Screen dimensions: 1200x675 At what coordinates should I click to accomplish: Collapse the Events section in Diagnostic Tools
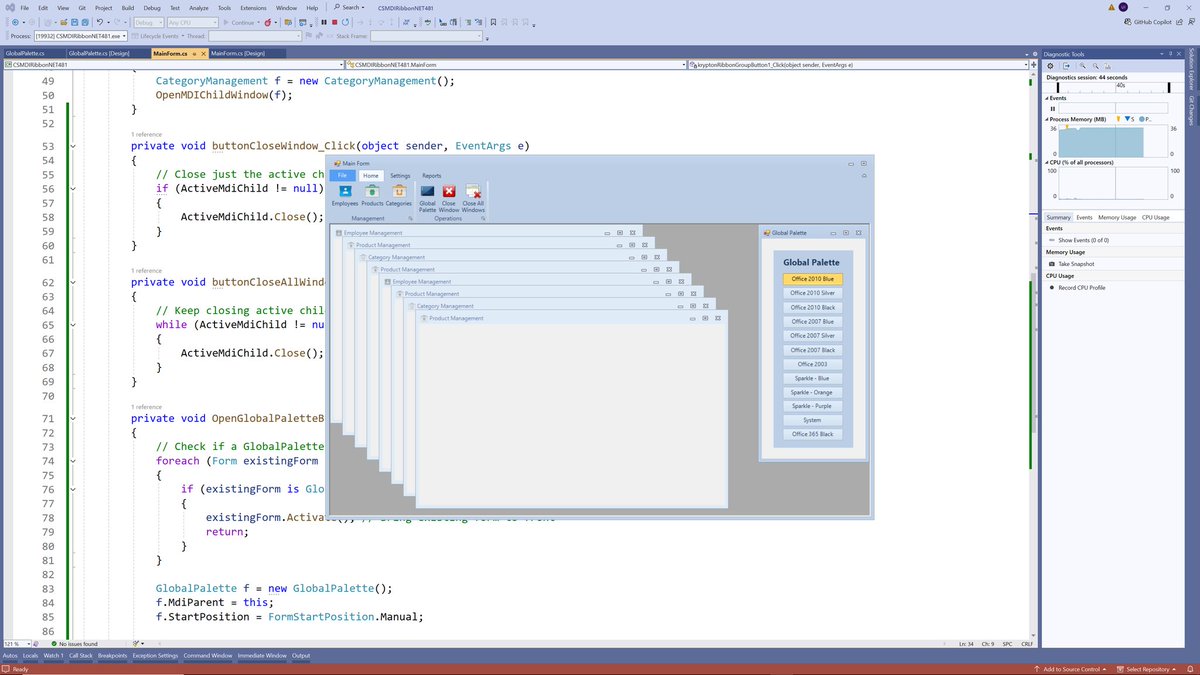1047,98
